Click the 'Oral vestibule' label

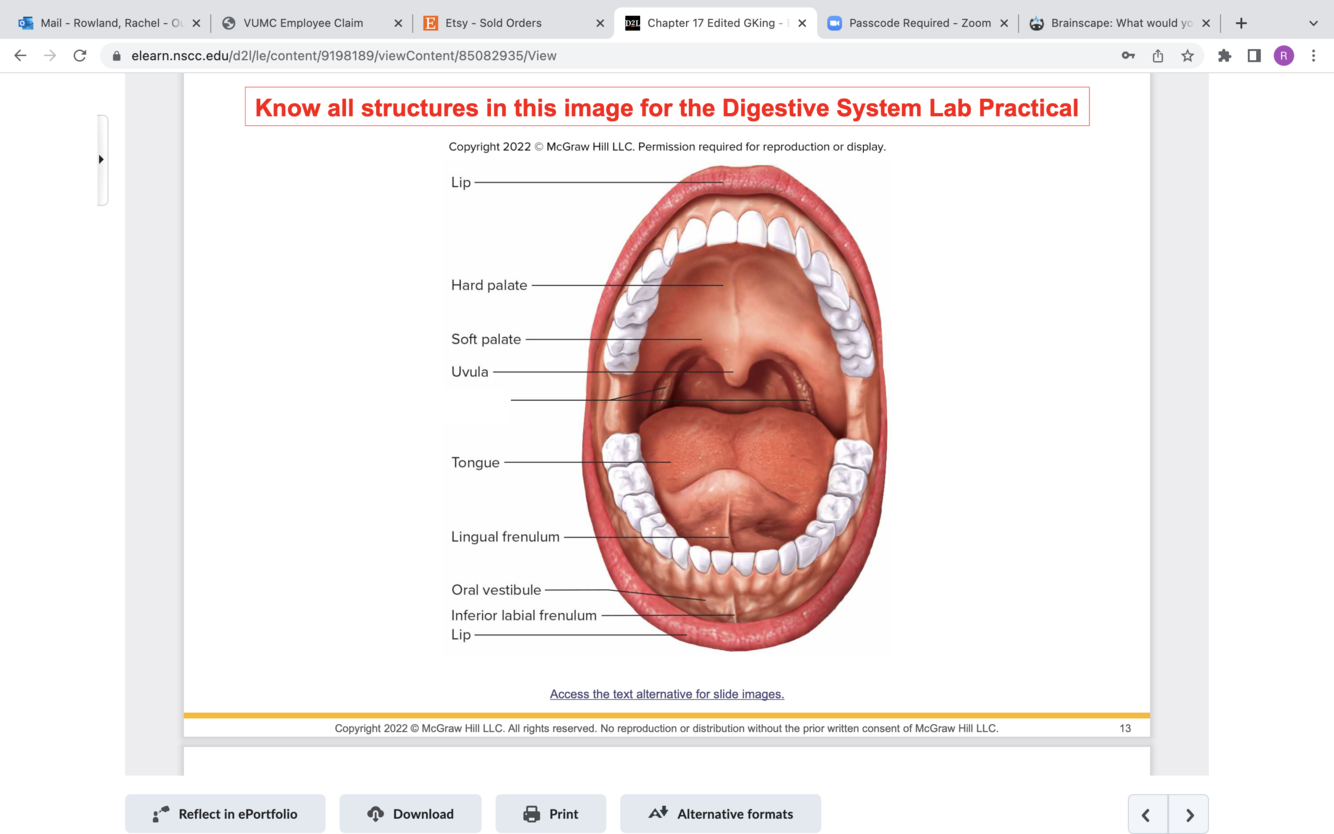(496, 590)
